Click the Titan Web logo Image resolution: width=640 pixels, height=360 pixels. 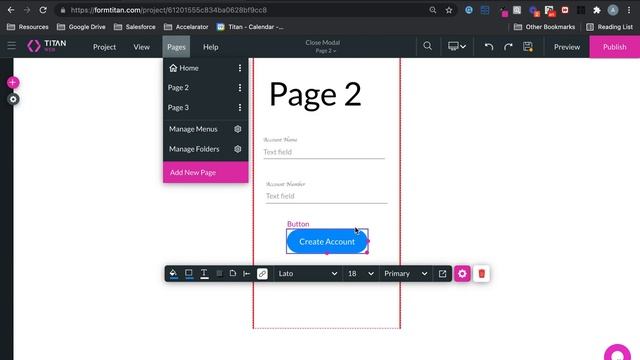click(46, 46)
